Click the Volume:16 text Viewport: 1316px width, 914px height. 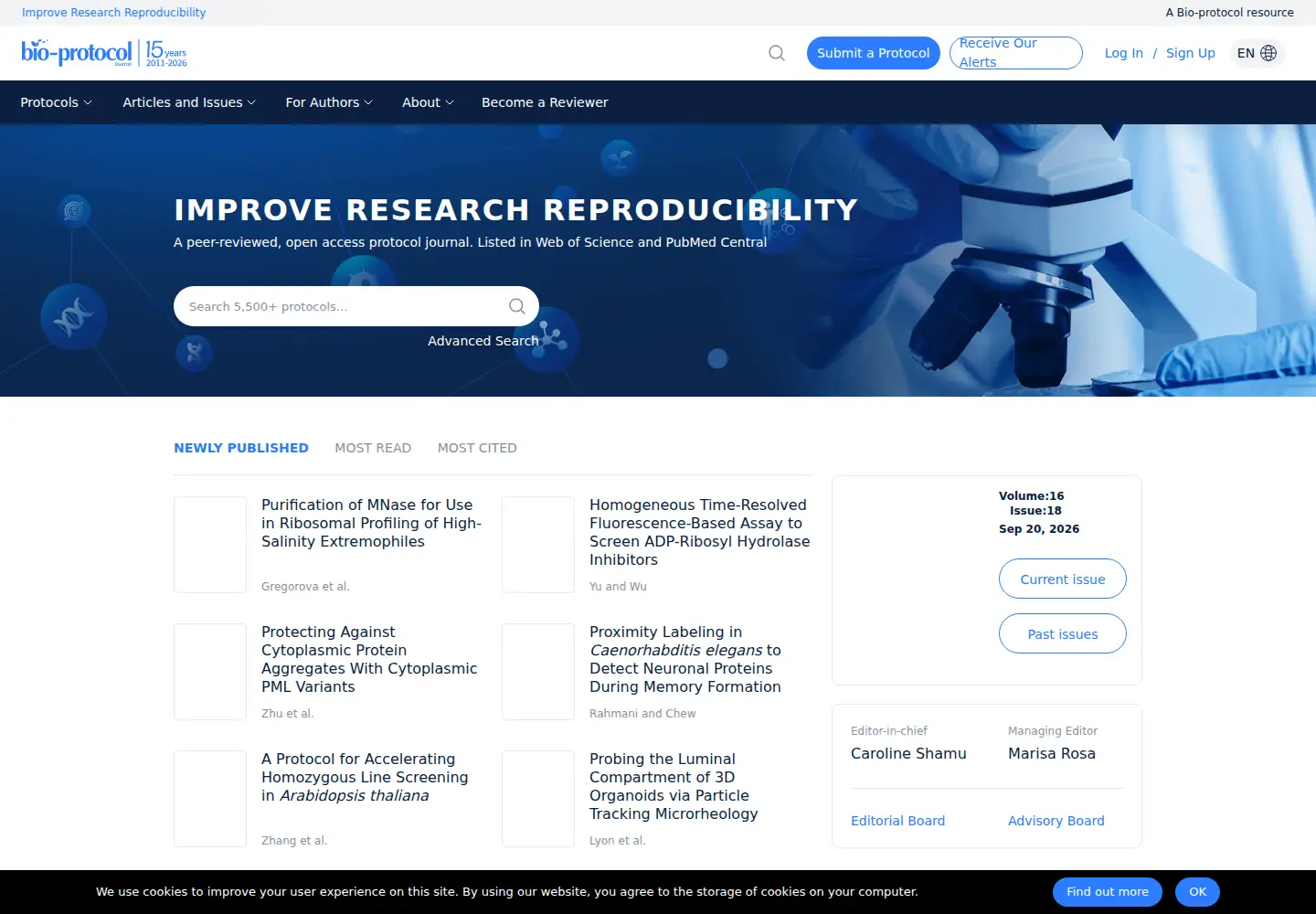tap(1032, 496)
